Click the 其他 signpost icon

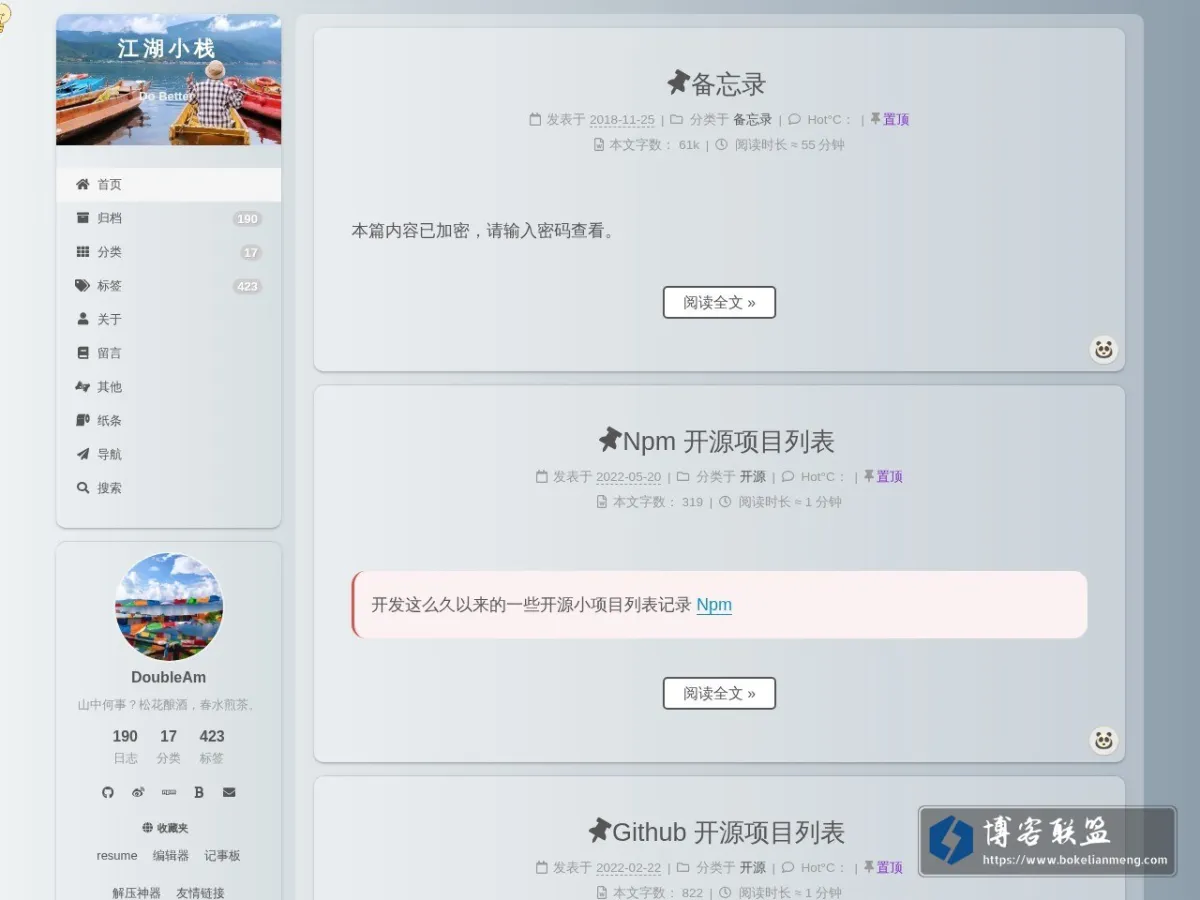[83, 386]
